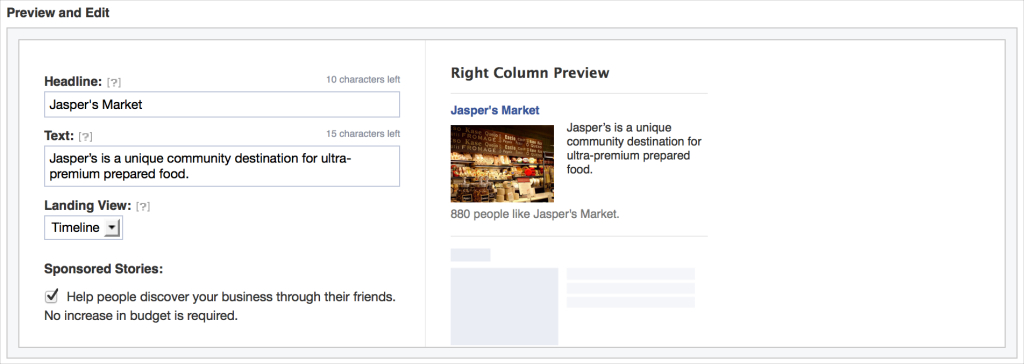The width and height of the screenshot is (1024, 364).
Task: Click the market ad preview thumbnail
Action: click(x=502, y=163)
